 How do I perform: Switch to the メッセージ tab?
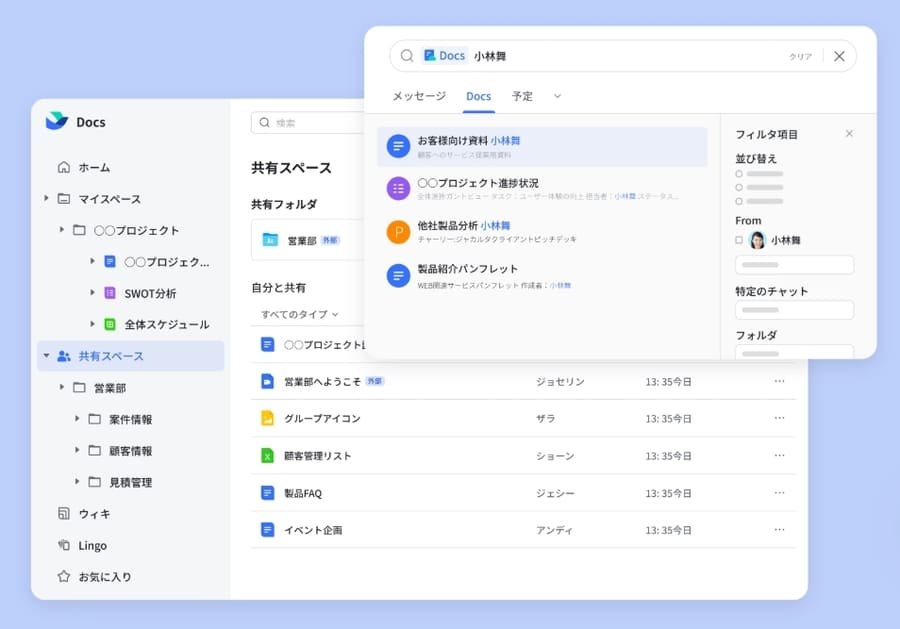417,96
